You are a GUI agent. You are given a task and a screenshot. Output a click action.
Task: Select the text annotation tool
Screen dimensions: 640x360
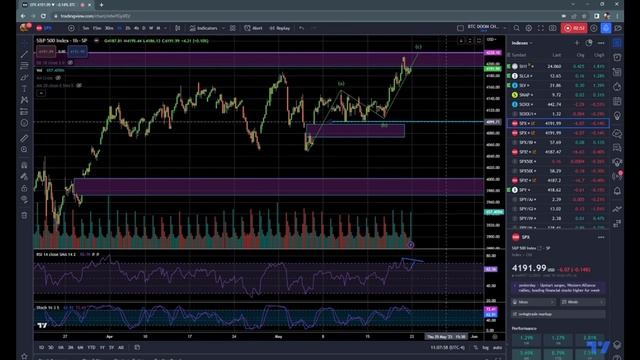pyautogui.click(x=24, y=89)
